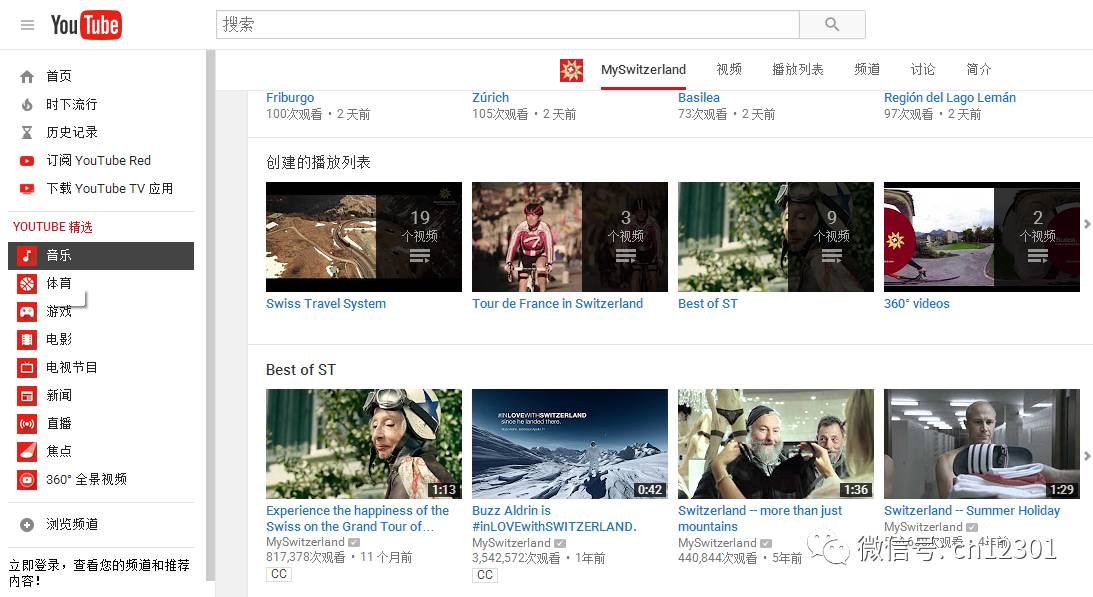Viewport: 1093px width, 597px height.
Task: Open the 创建的播放列表 section heading
Action: pyautogui.click(x=318, y=163)
